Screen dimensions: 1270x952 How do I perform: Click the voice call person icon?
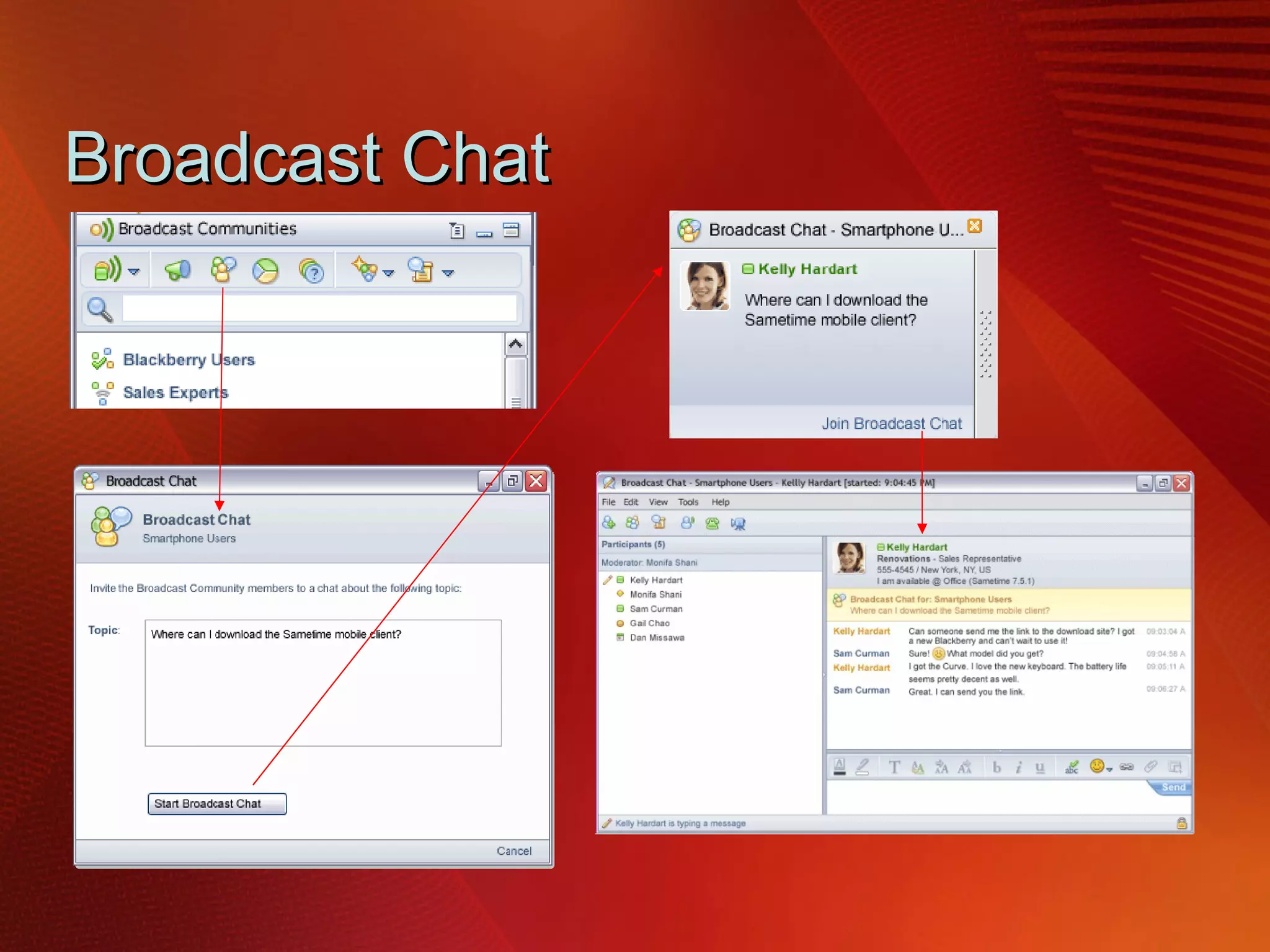tap(687, 523)
